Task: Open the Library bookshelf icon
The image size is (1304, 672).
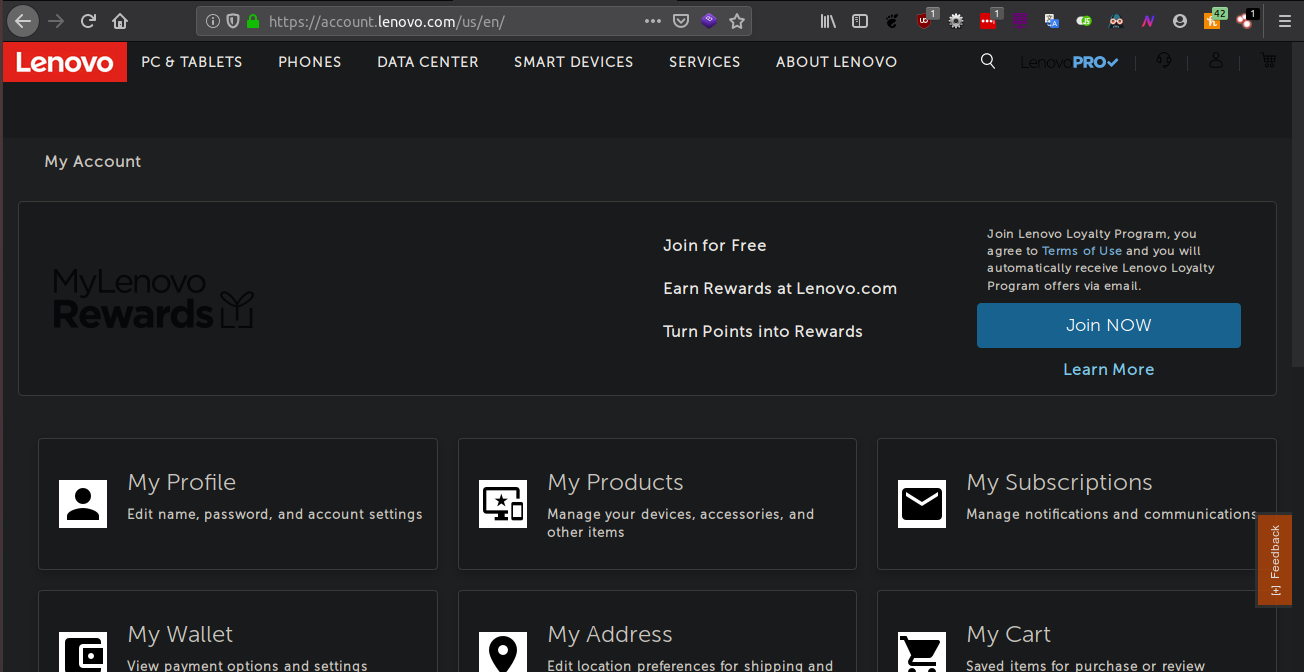Action: pyautogui.click(x=828, y=20)
